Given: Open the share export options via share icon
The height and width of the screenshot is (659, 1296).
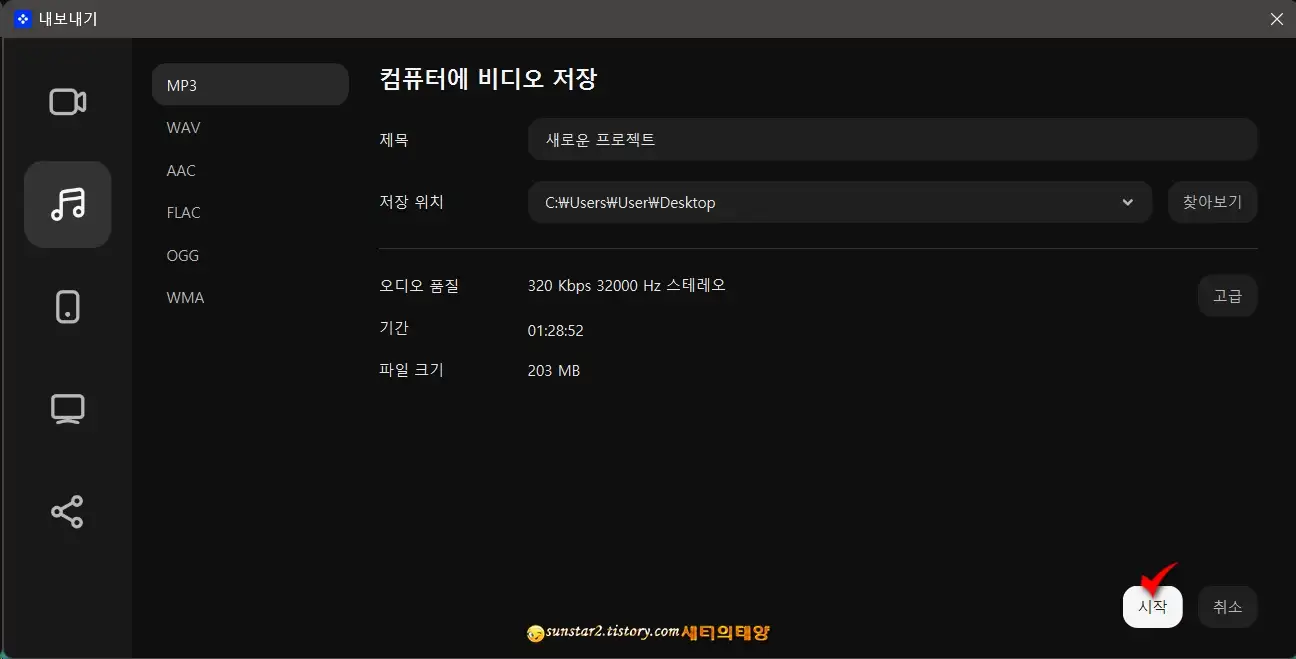Looking at the screenshot, I should pyautogui.click(x=67, y=511).
